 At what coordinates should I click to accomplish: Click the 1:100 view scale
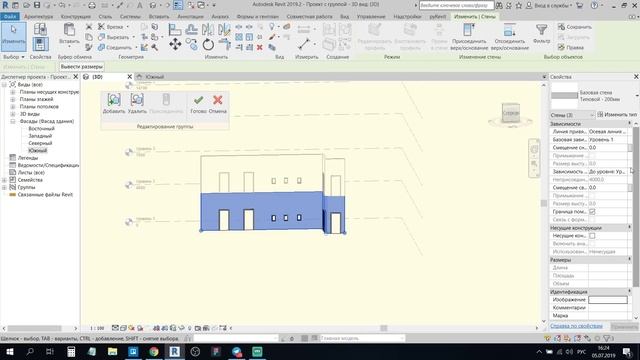click(x=97, y=328)
